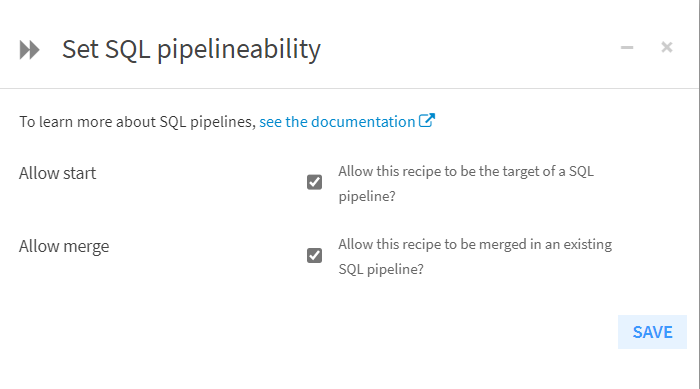700x389 pixels.
Task: Click the Allow merge label
Action: (x=64, y=247)
